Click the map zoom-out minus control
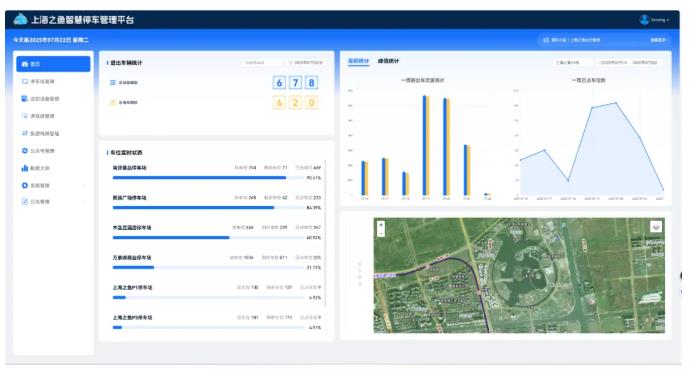The height and width of the screenshot is (373, 693). [381, 233]
